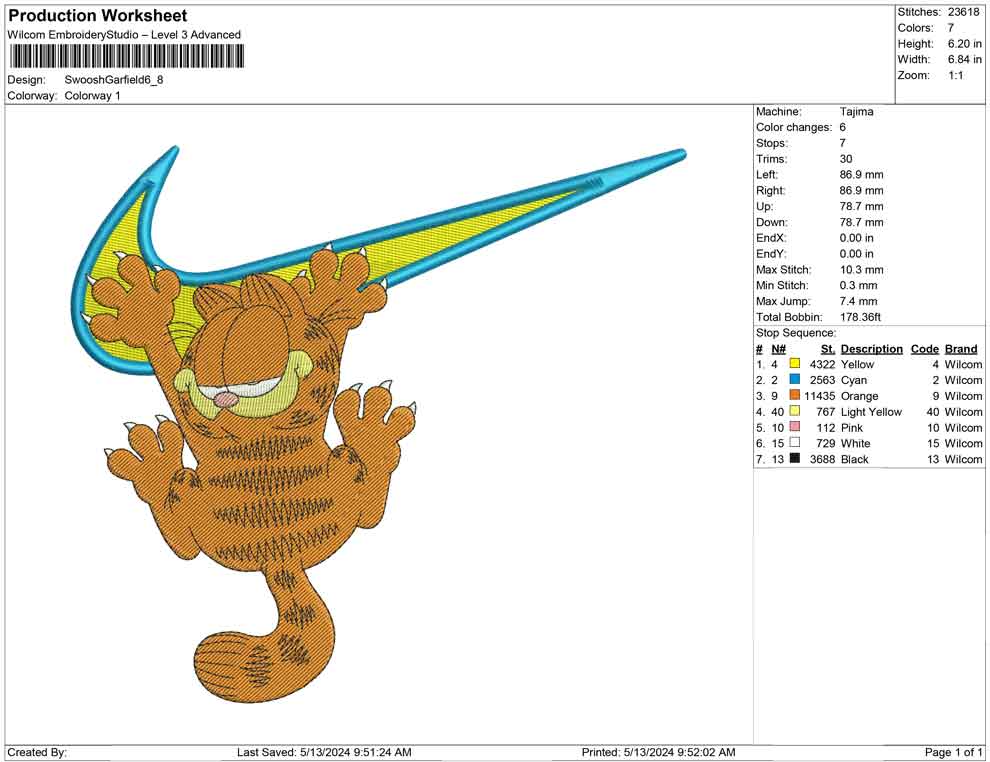Screen dimensions: 990x762
Task: Click the Page 1 of 1 footer
Action: coord(954,752)
